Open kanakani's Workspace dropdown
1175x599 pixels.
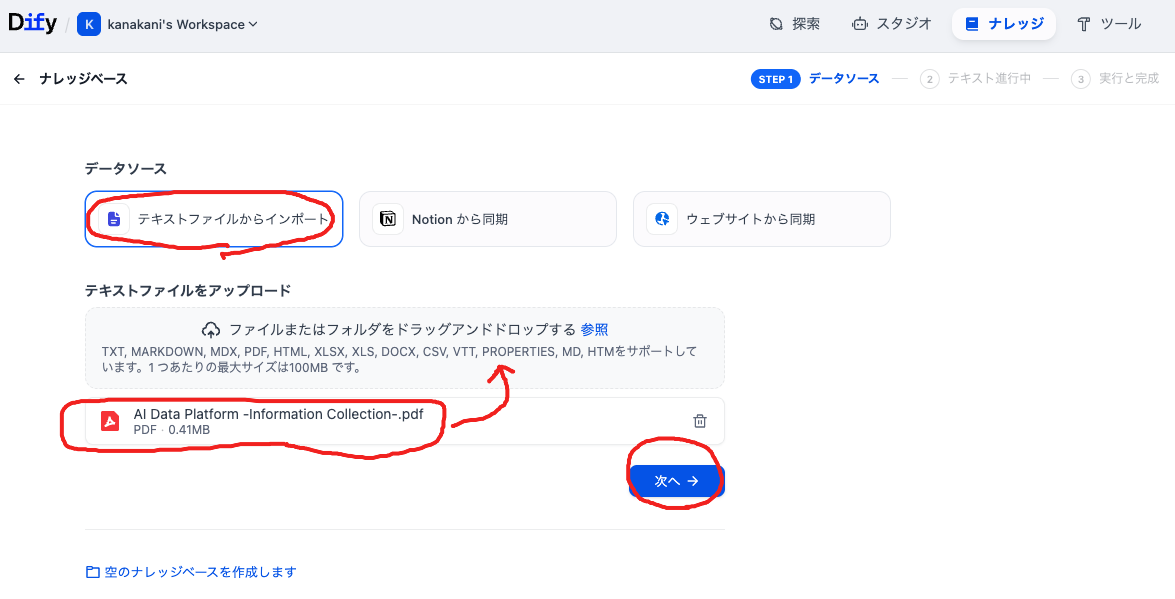[x=183, y=24]
